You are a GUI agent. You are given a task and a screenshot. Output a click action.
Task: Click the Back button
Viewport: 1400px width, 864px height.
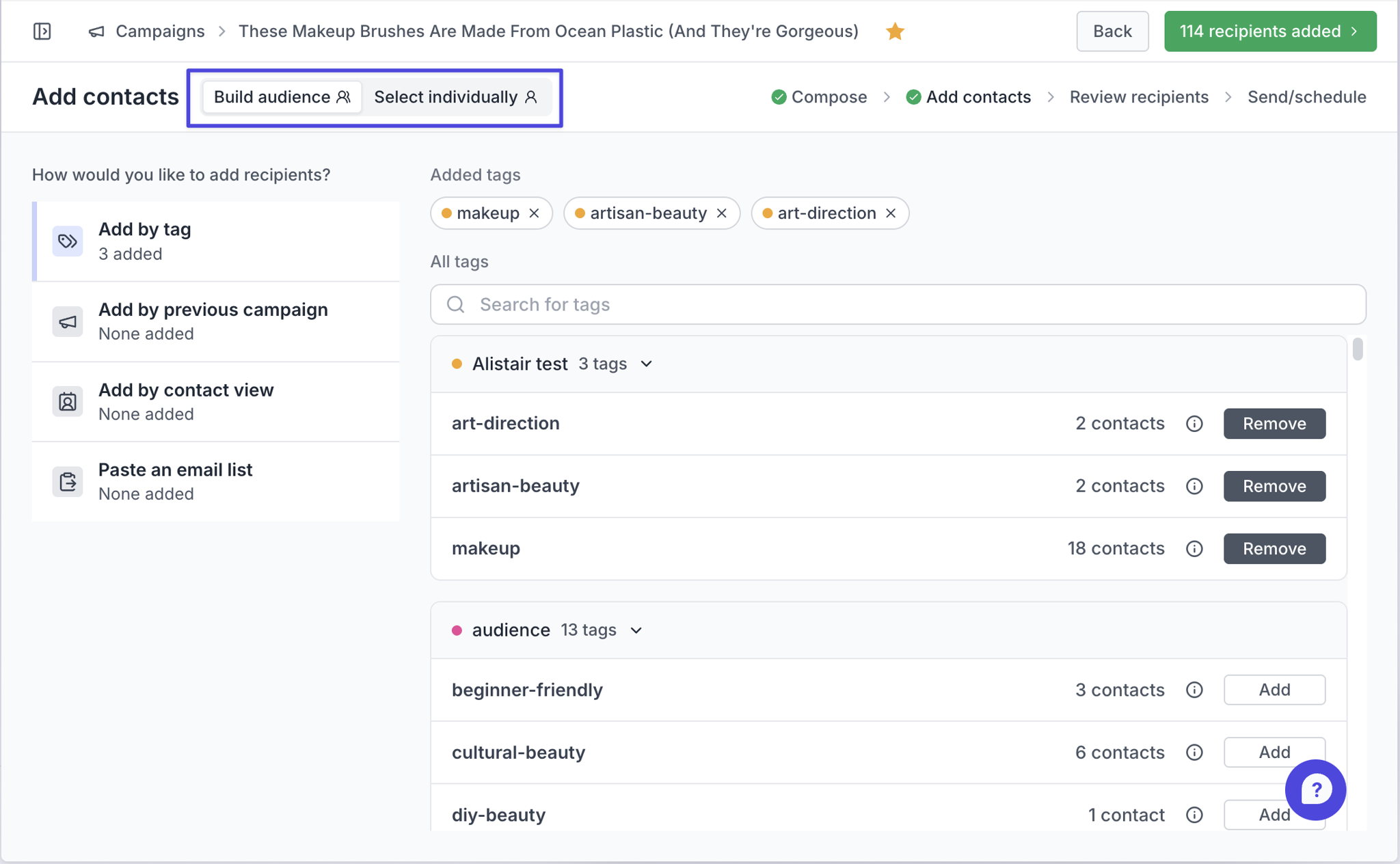[x=1112, y=31]
